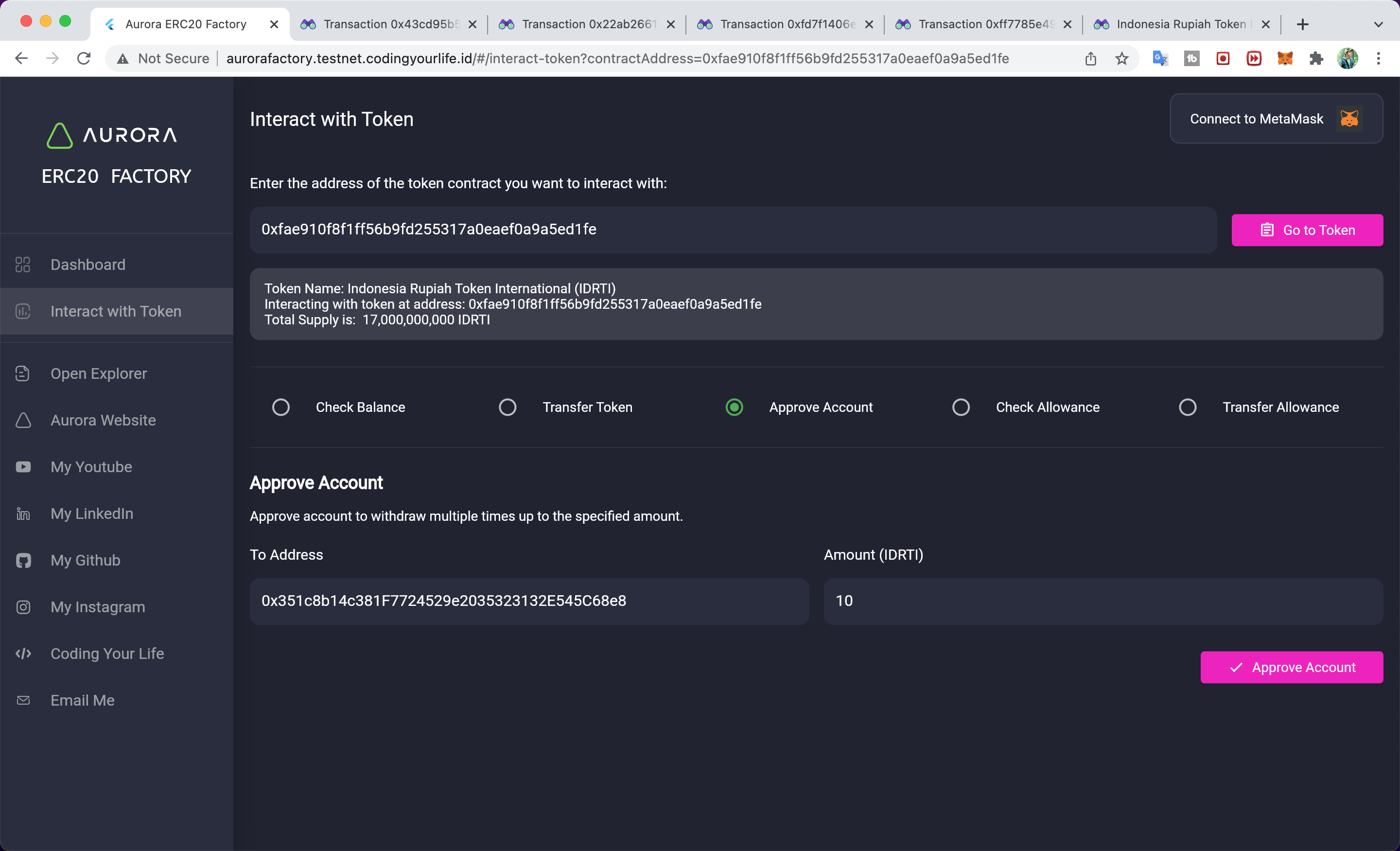Viewport: 1400px width, 851px height.
Task: Click the Email Me envelope icon
Action: coord(23,700)
